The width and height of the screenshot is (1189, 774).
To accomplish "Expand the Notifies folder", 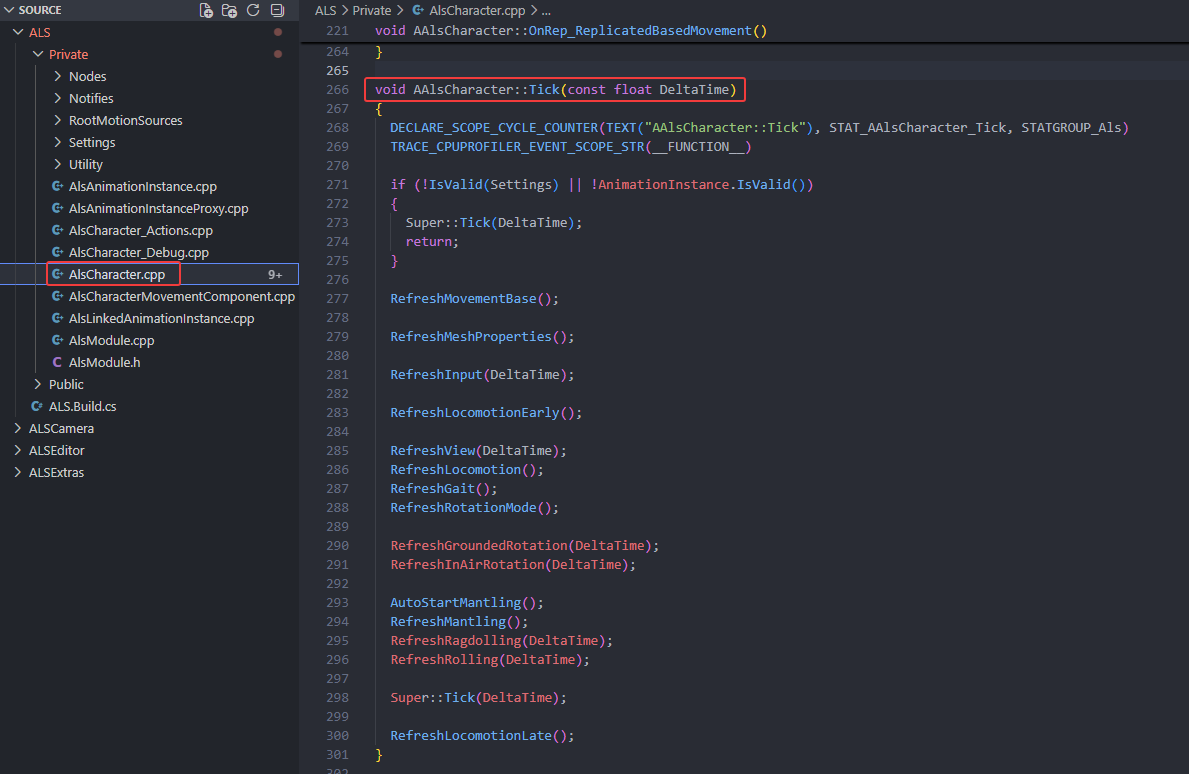I will click(58, 98).
